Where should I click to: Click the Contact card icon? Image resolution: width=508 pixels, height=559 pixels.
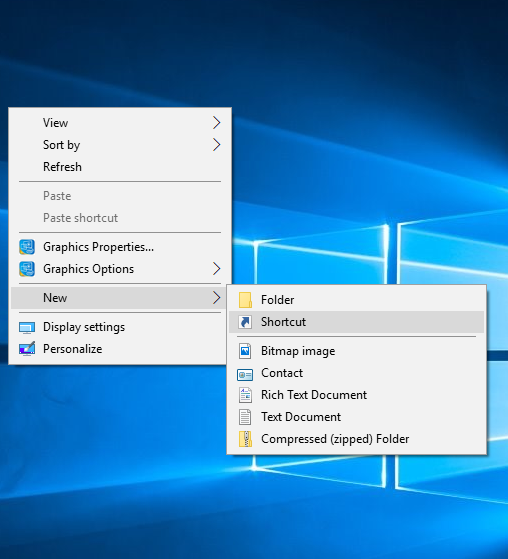click(245, 374)
